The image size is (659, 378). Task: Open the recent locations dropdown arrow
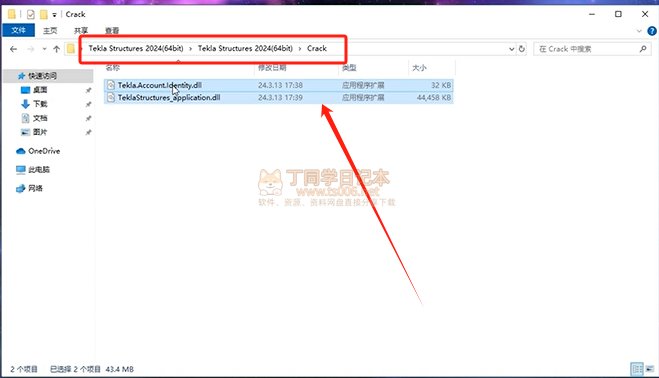click(x=44, y=49)
